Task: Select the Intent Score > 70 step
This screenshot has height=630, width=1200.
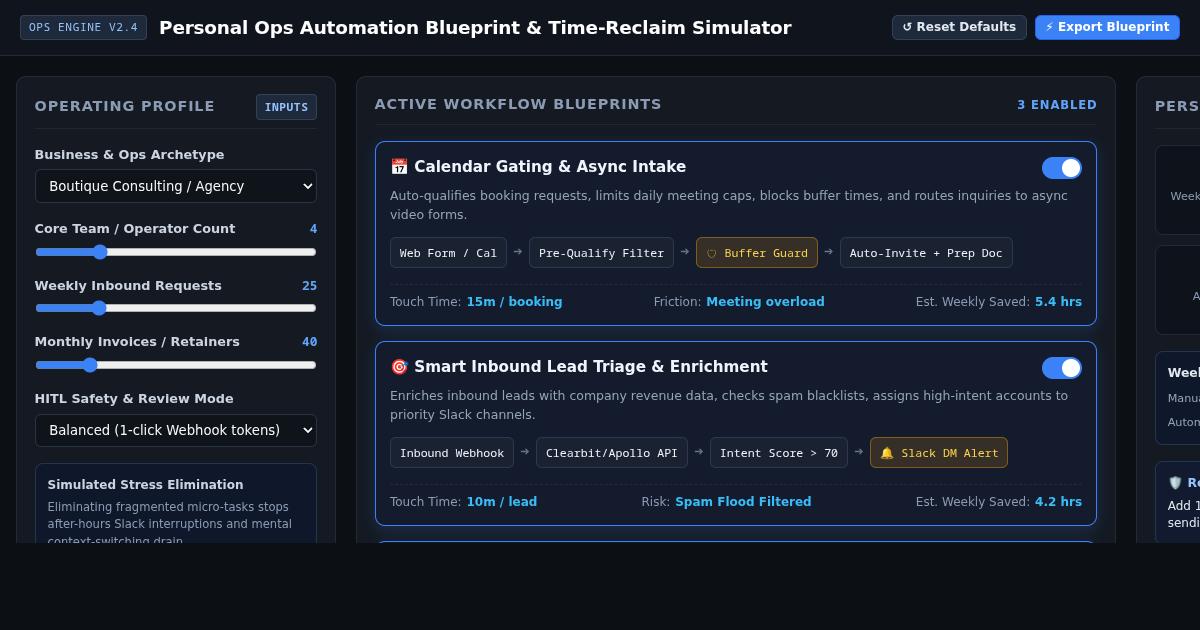Action: tap(779, 453)
